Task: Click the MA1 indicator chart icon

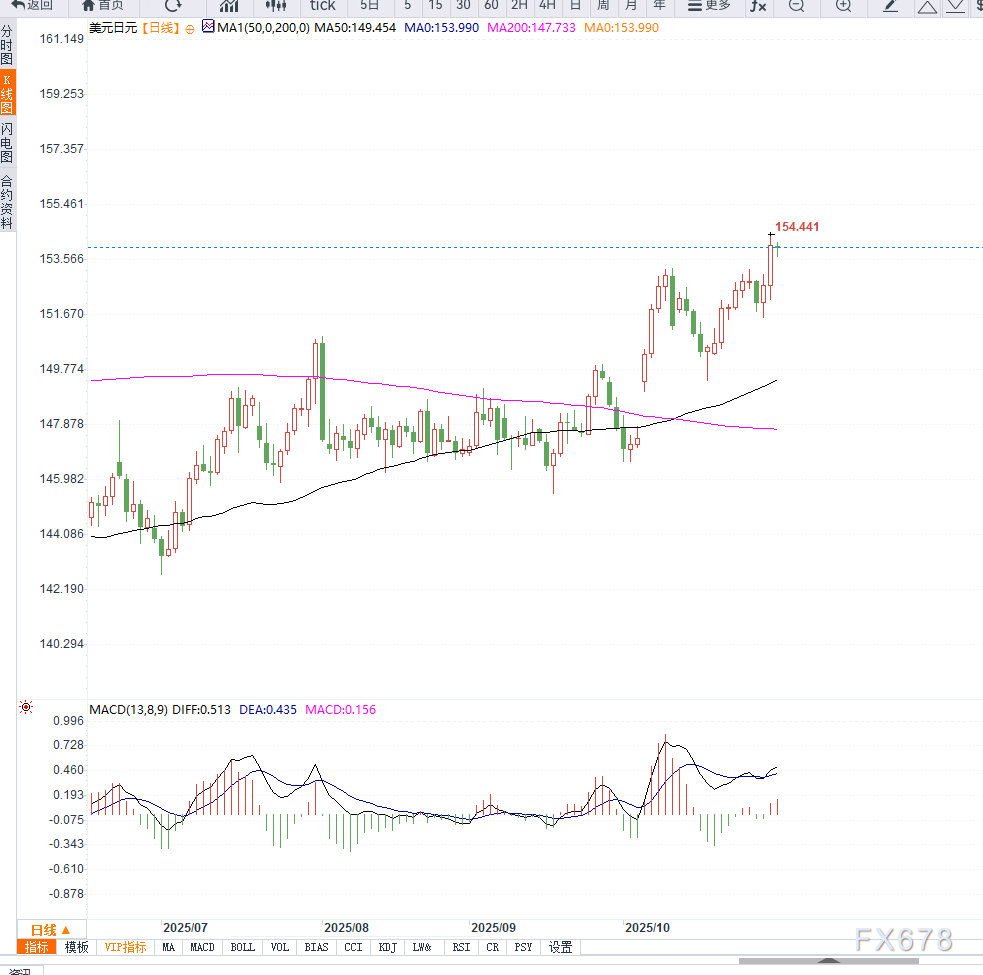Action: pos(207,28)
